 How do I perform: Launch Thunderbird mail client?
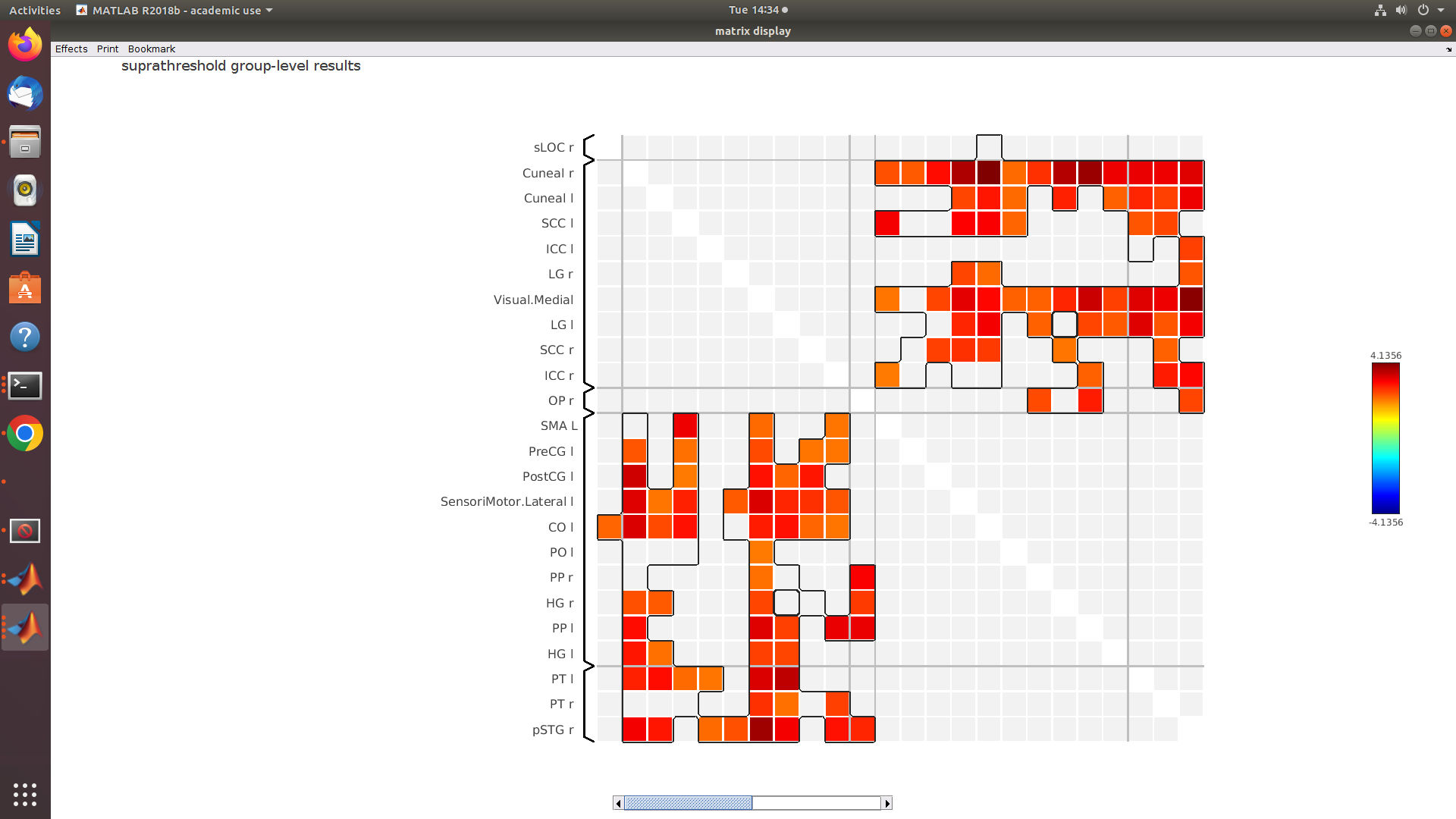point(25,94)
